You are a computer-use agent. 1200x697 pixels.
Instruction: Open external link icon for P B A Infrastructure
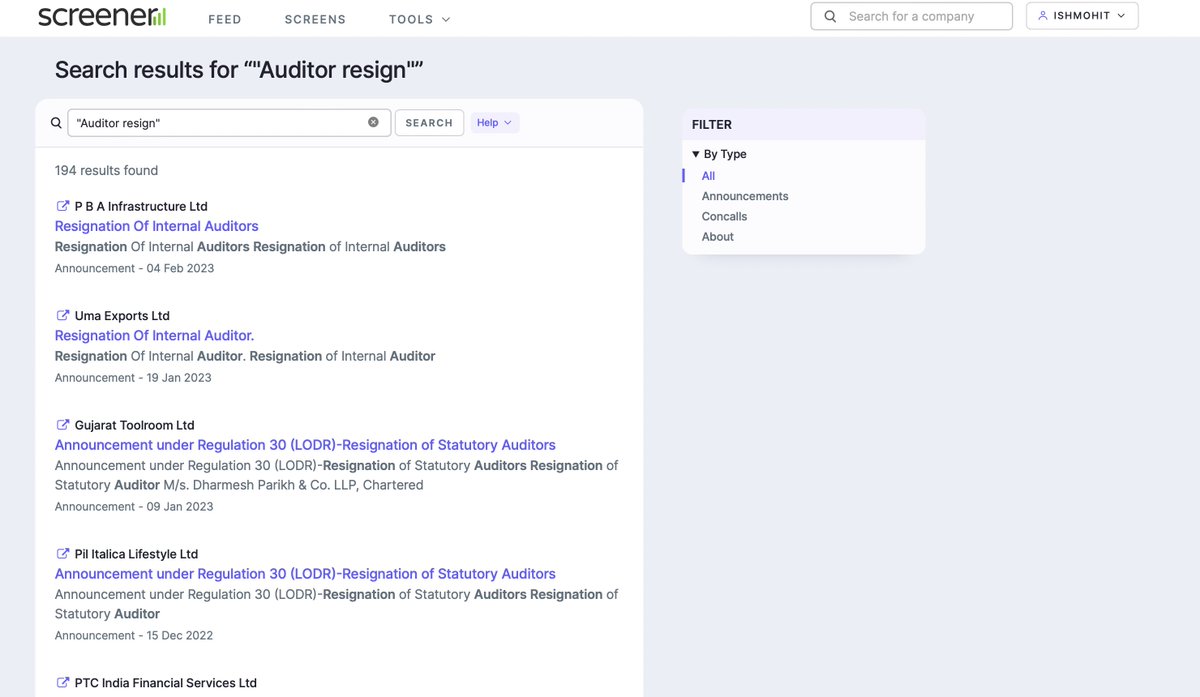62,206
